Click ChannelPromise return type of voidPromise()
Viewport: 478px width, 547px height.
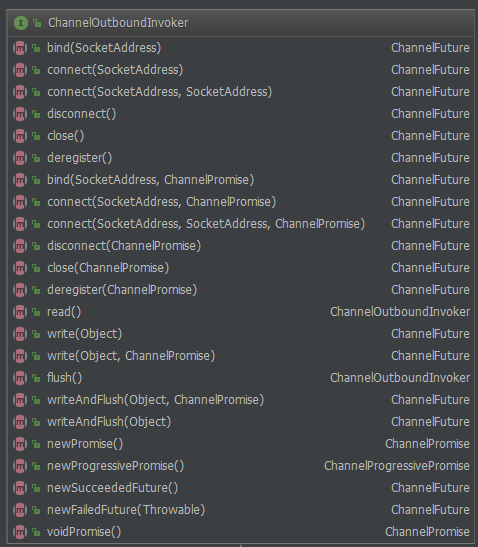point(427,532)
